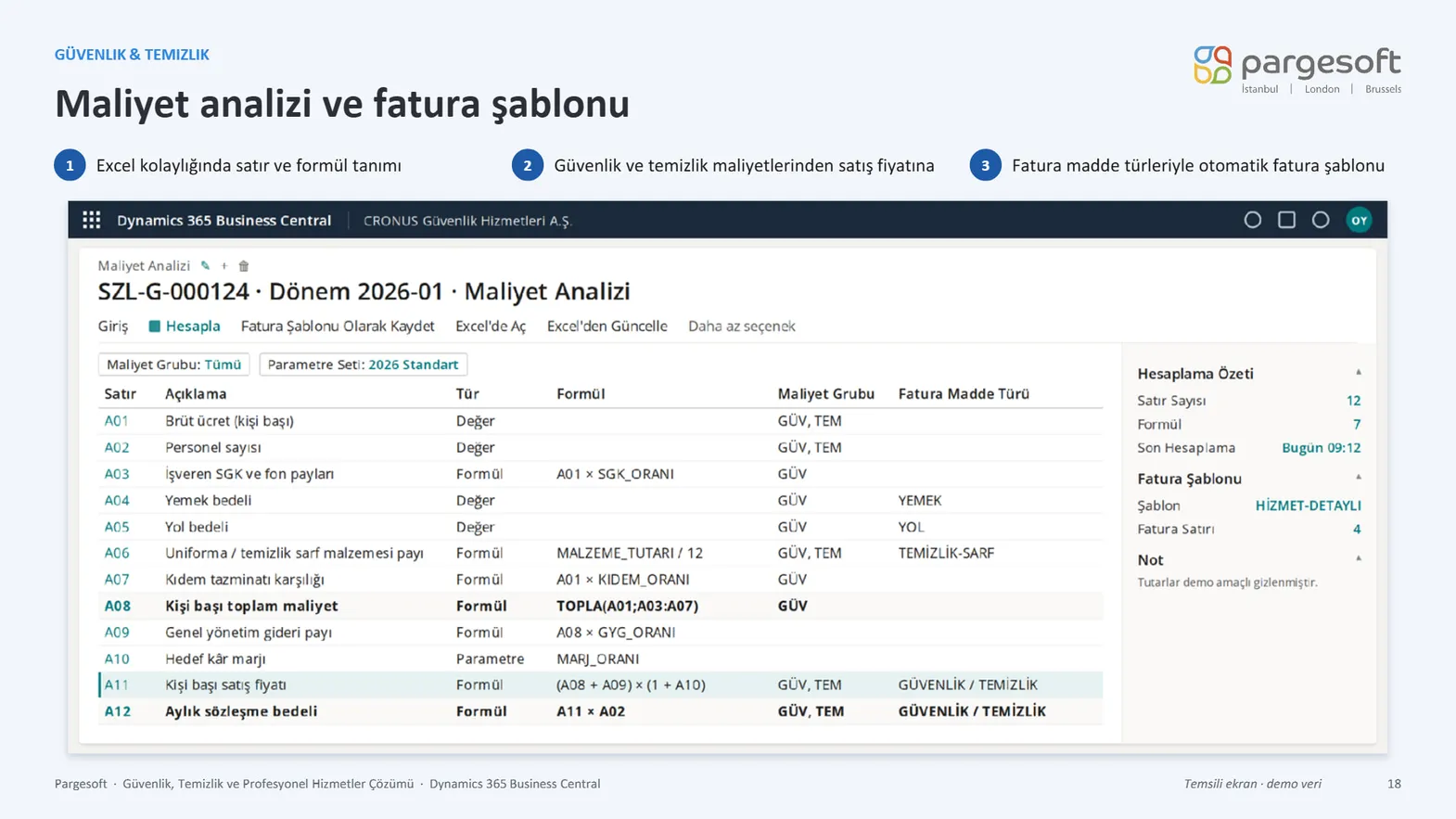Select the formula cell (A08 + A09) × (1 + A10)

pos(631,685)
